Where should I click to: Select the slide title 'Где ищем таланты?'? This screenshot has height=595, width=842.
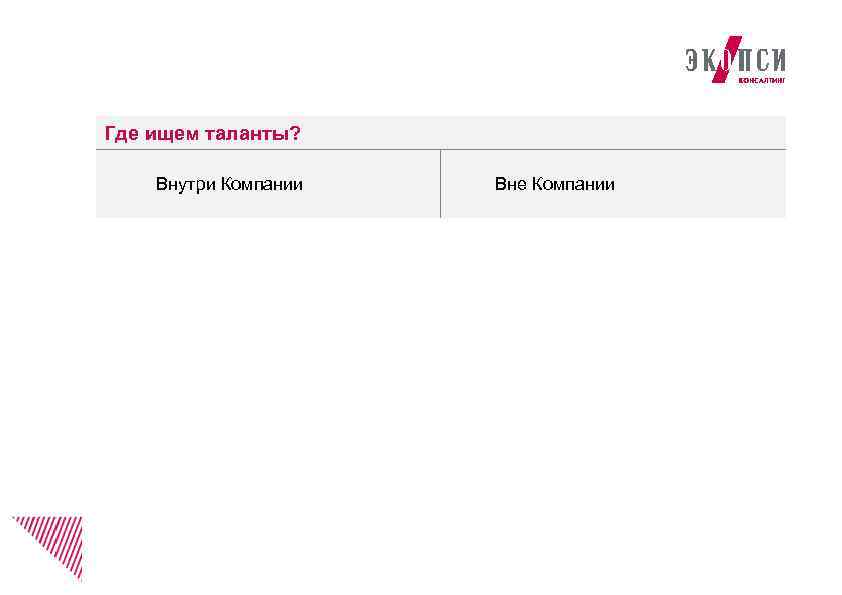point(202,133)
